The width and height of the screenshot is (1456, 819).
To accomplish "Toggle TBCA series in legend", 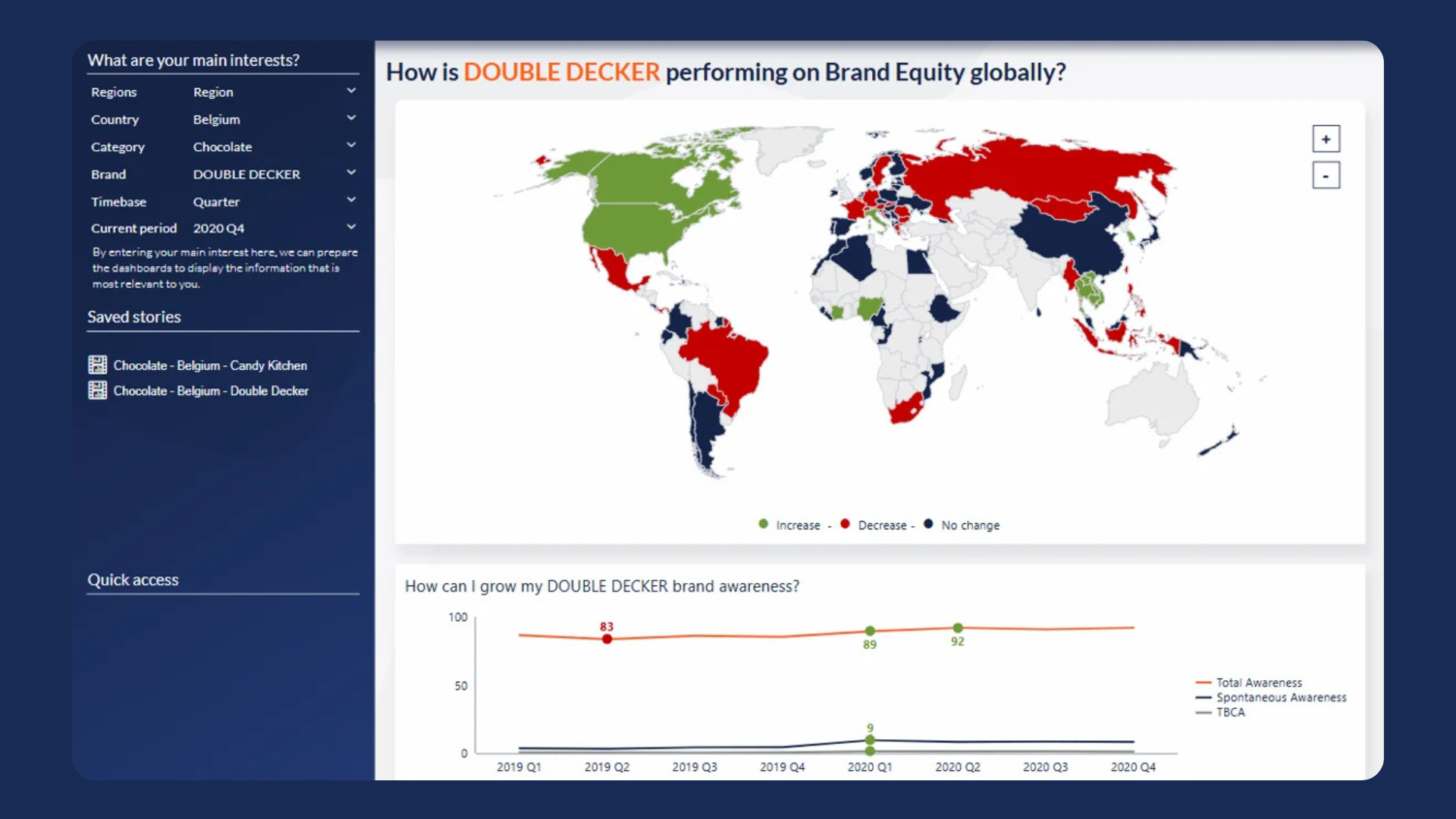I will pyautogui.click(x=1220, y=712).
